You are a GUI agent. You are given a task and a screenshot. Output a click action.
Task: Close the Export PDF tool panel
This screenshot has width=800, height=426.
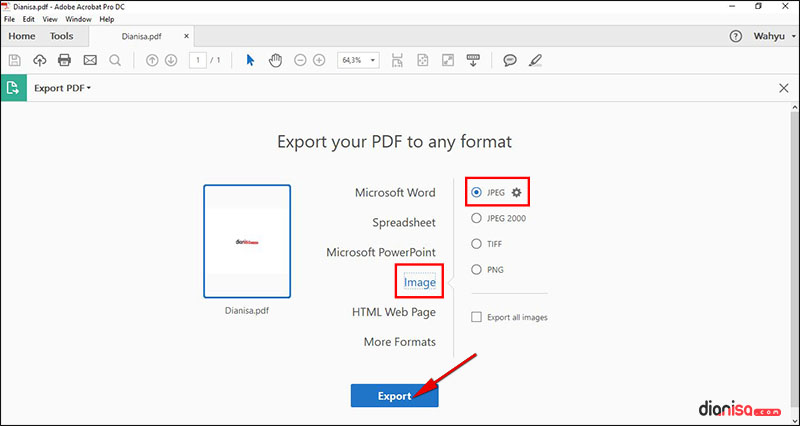[x=784, y=88]
